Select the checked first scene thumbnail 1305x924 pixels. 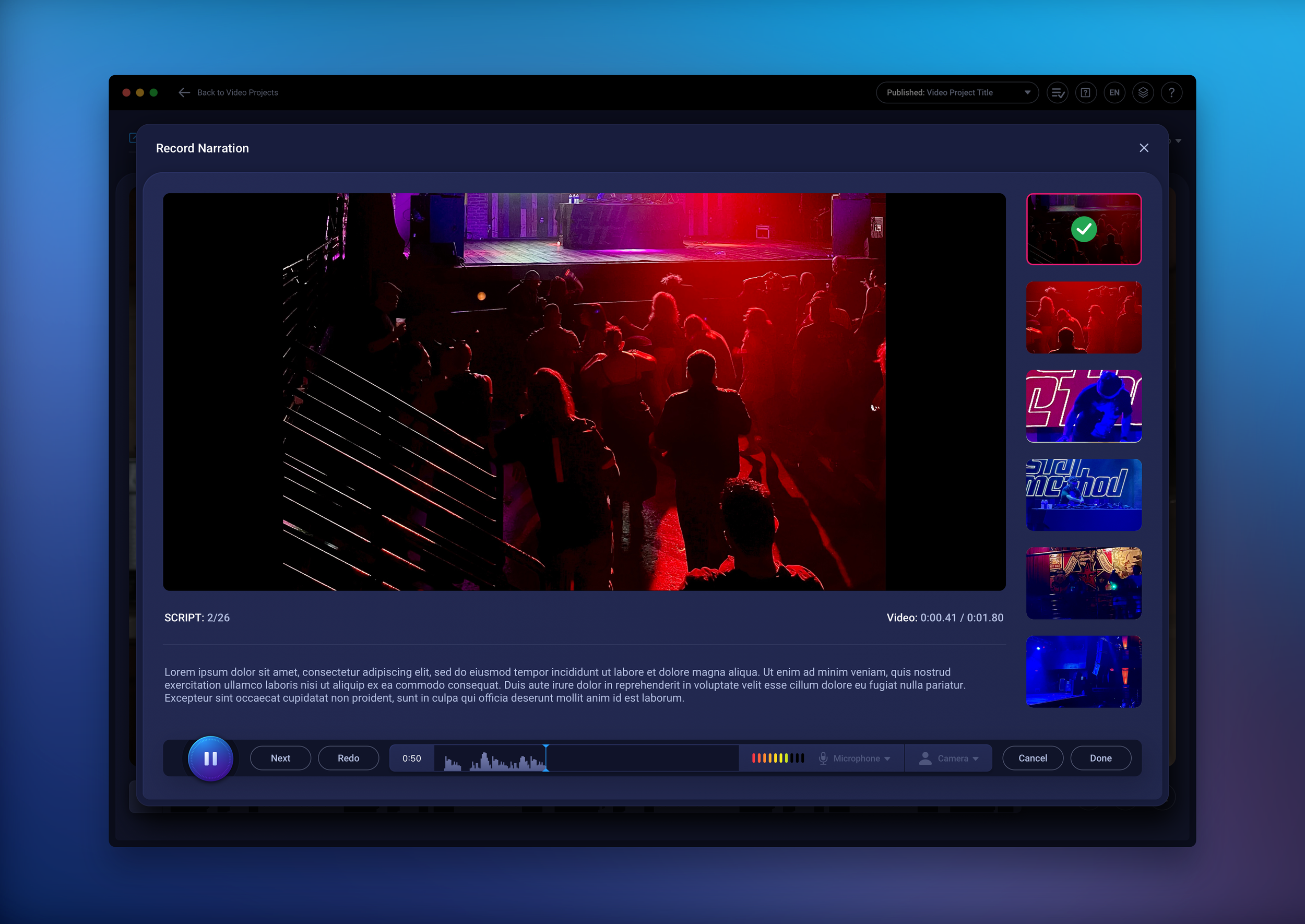1083,229
